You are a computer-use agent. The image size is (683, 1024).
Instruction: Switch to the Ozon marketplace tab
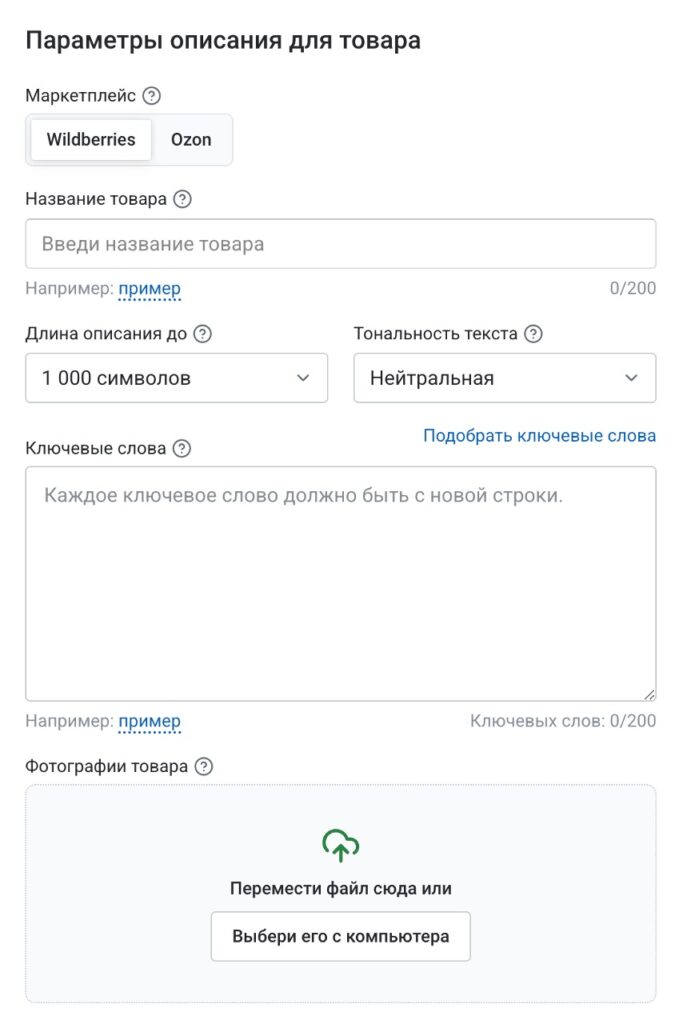pos(192,140)
